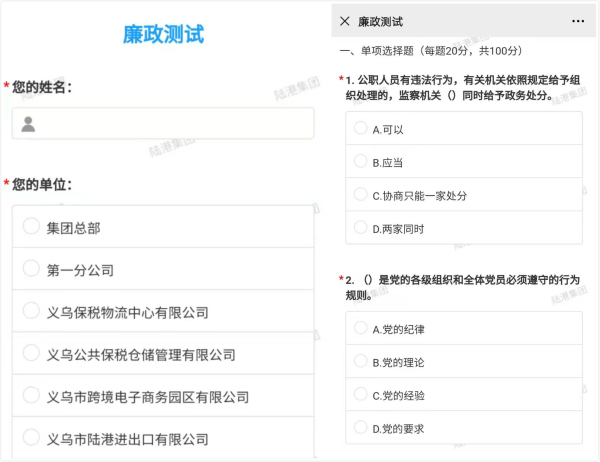Open the three-dot more options menu
Image resolution: width=600 pixels, height=462 pixels.
coord(578,21)
